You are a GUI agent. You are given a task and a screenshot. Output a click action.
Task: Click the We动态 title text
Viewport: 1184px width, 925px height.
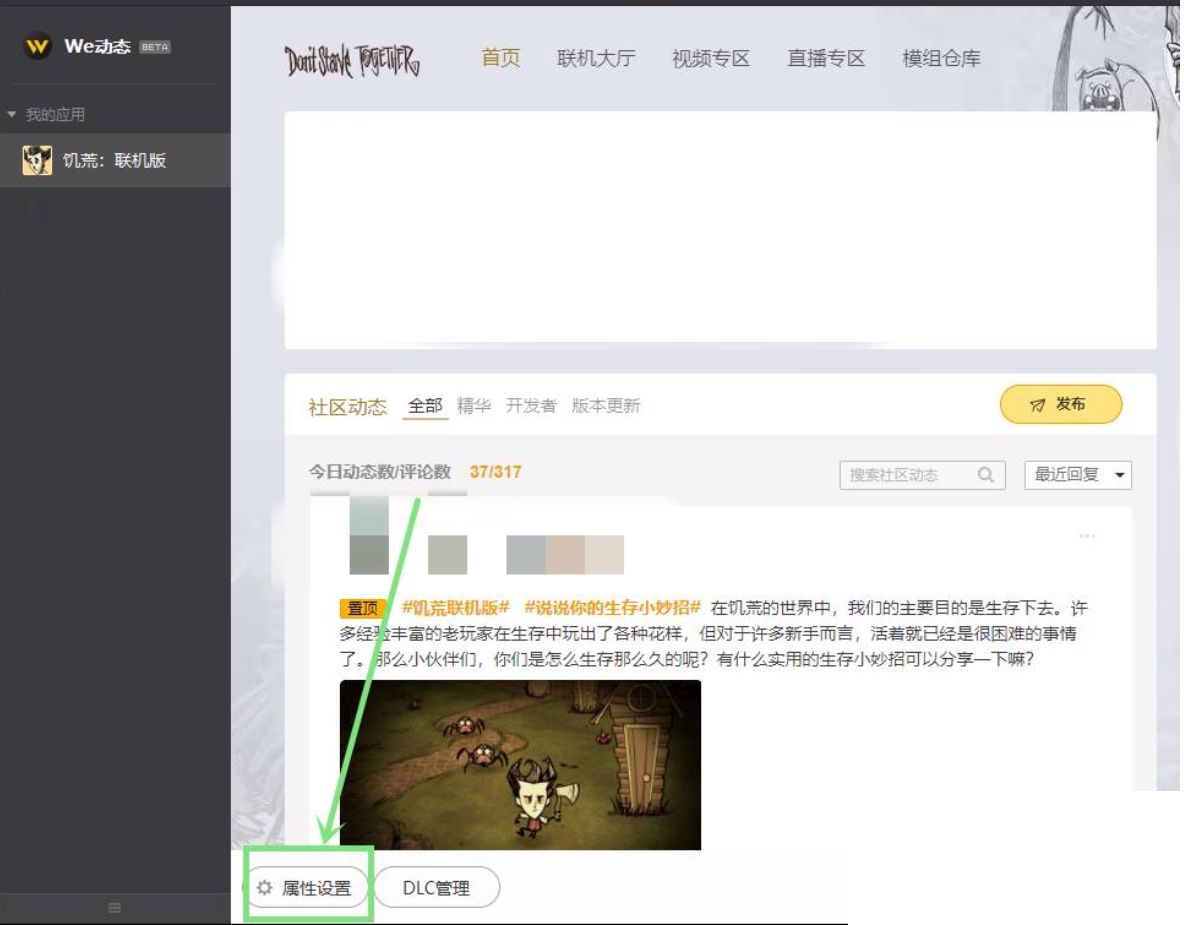pos(97,46)
